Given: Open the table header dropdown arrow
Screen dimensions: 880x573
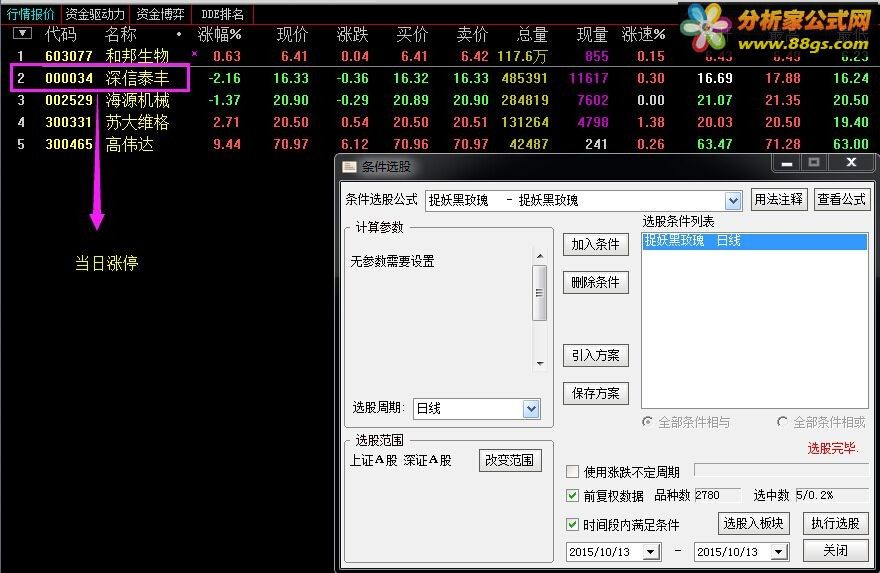Looking at the screenshot, I should 22,33.
